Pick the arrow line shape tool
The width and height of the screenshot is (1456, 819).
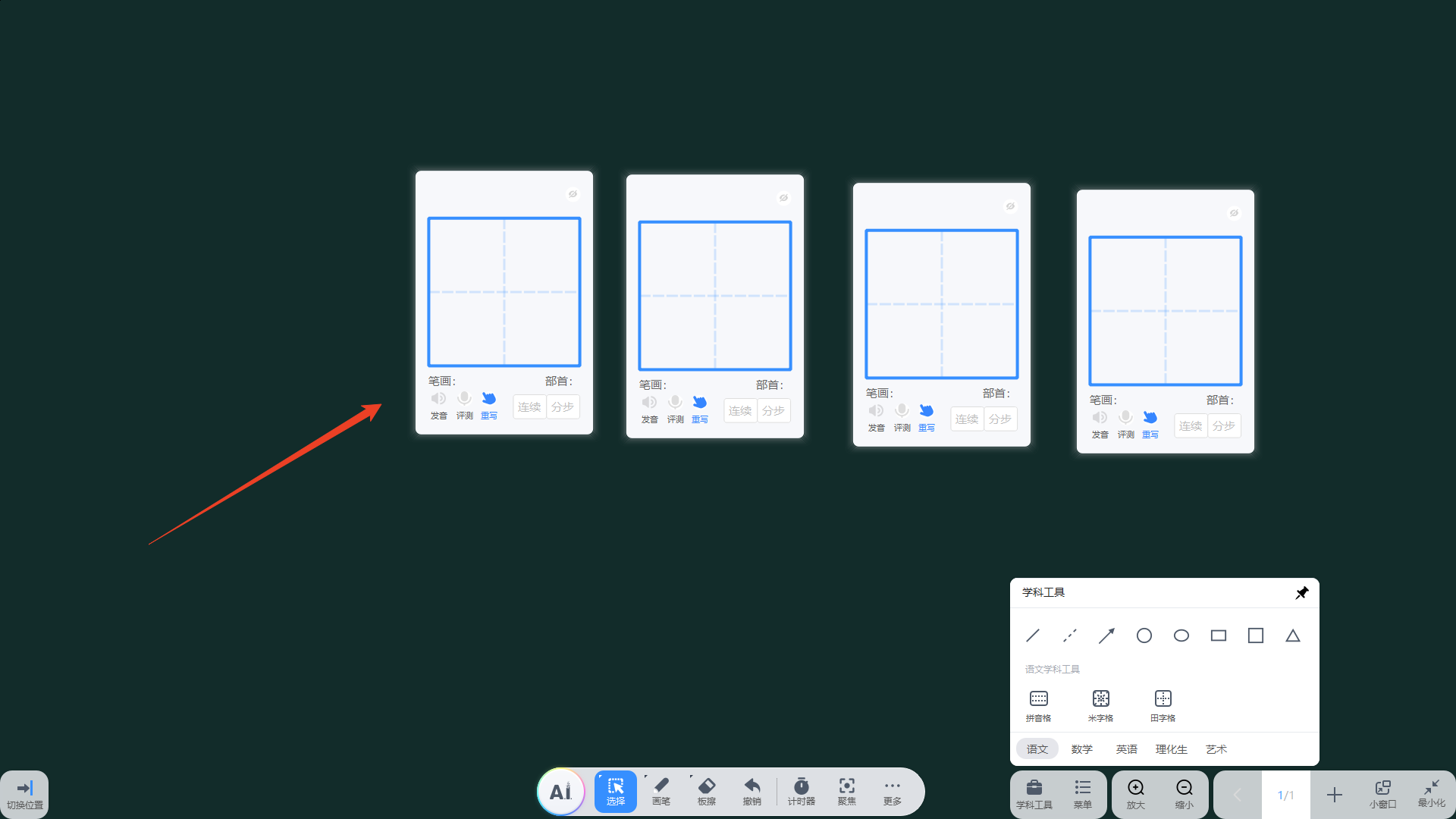point(1106,635)
